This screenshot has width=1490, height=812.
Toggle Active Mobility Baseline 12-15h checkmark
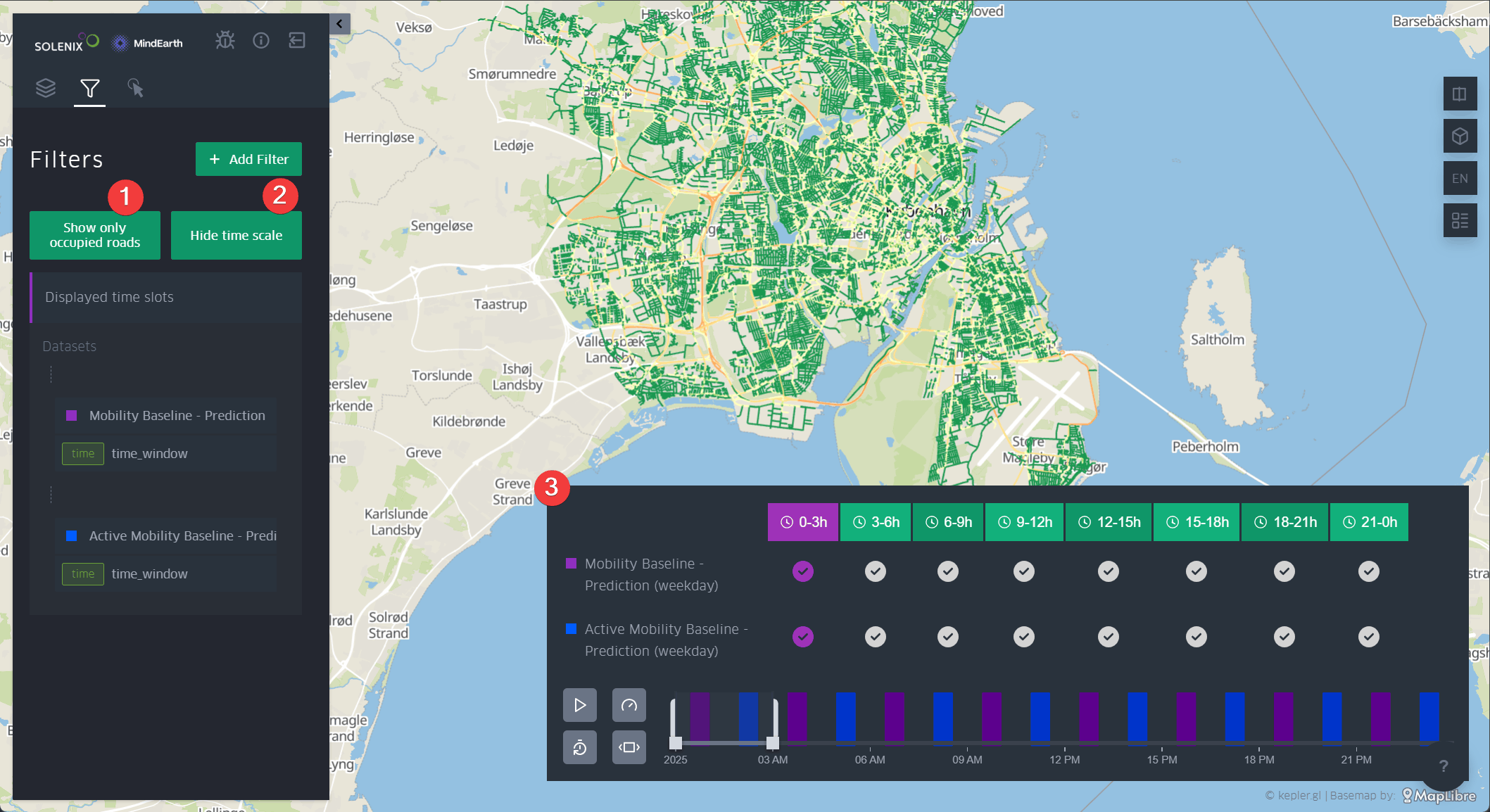pos(1109,637)
